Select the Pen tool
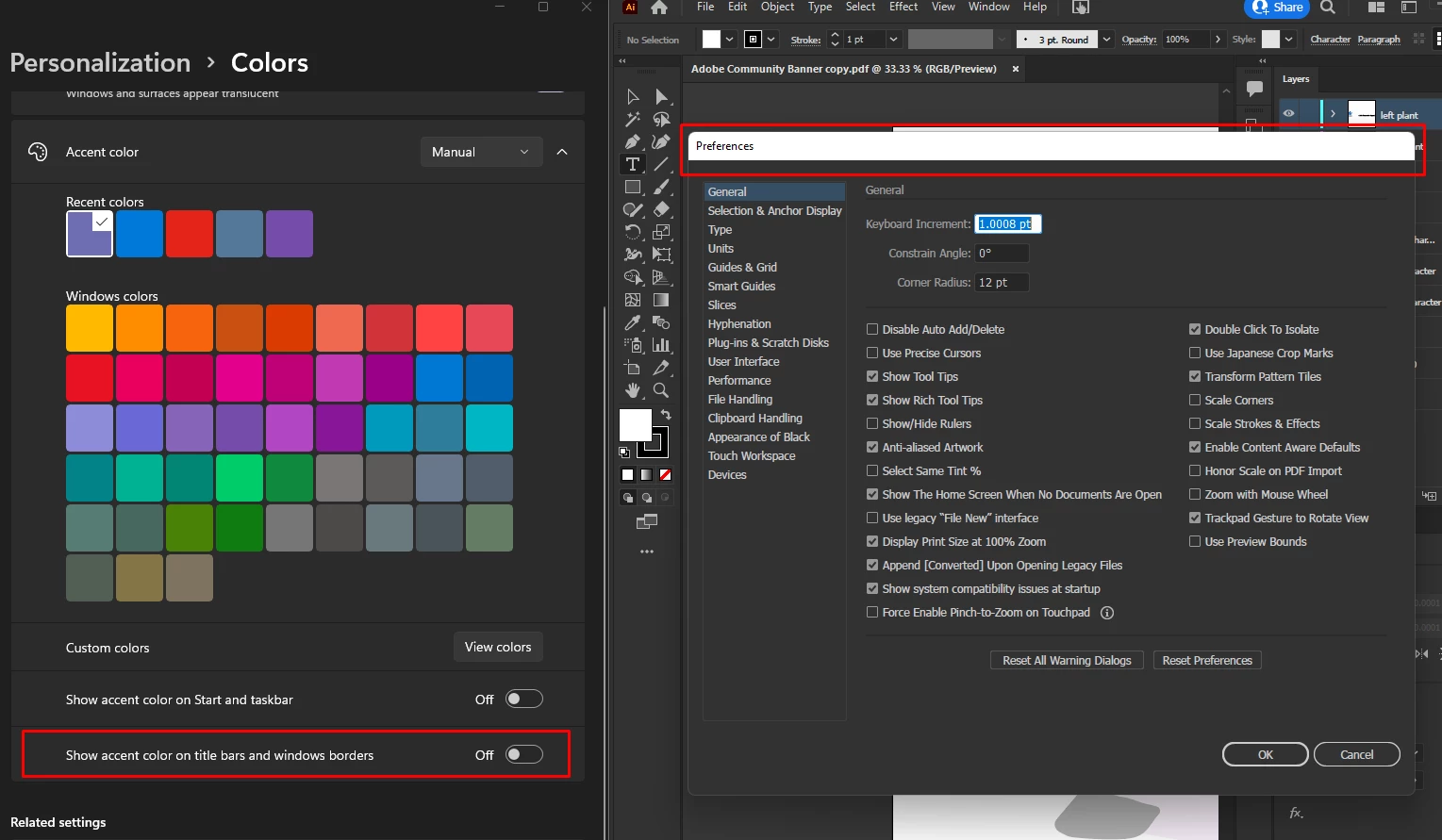Image resolution: width=1442 pixels, height=840 pixels. click(633, 142)
